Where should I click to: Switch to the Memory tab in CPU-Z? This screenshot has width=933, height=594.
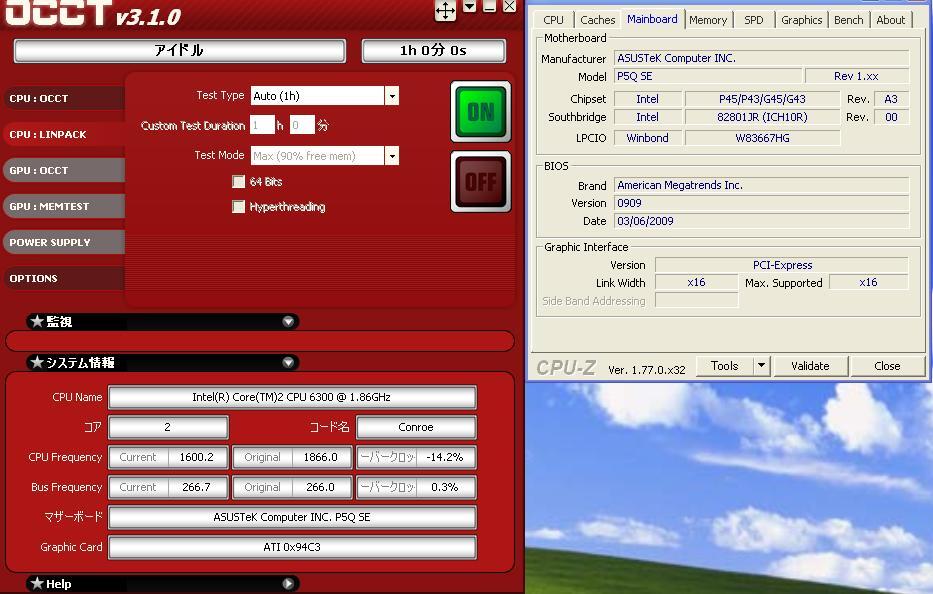(x=708, y=20)
